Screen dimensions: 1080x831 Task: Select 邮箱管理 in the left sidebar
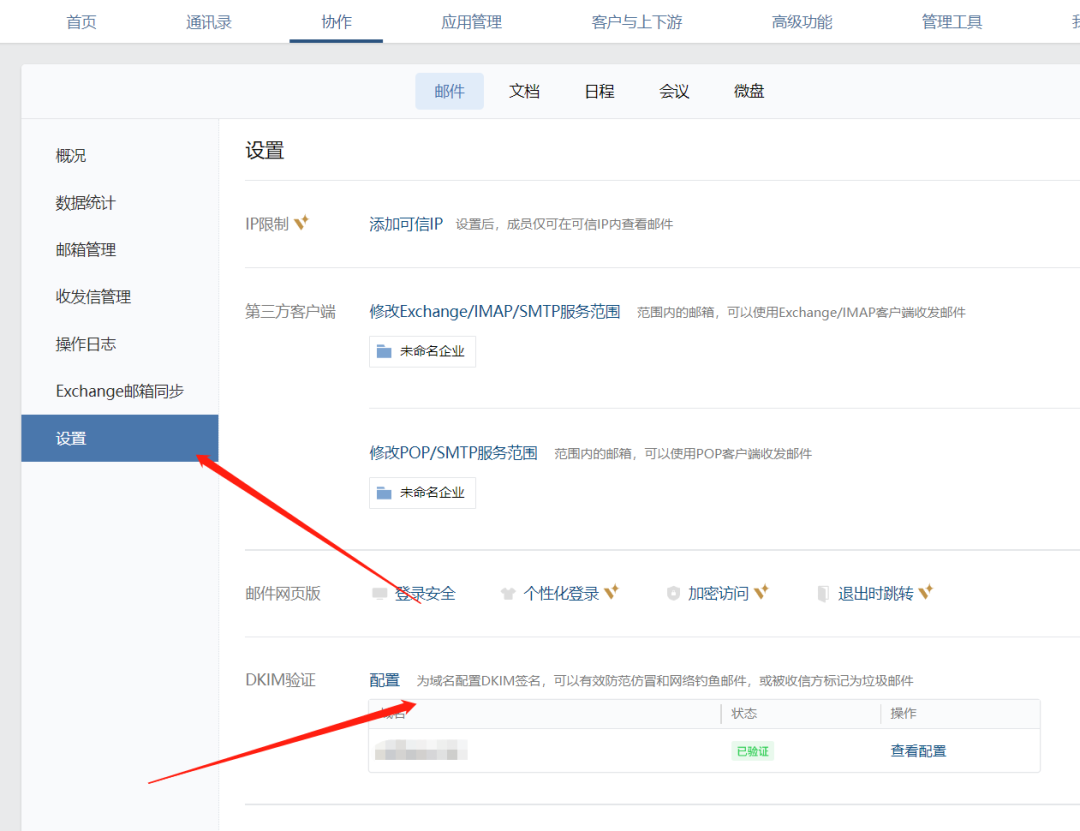[x=86, y=250]
